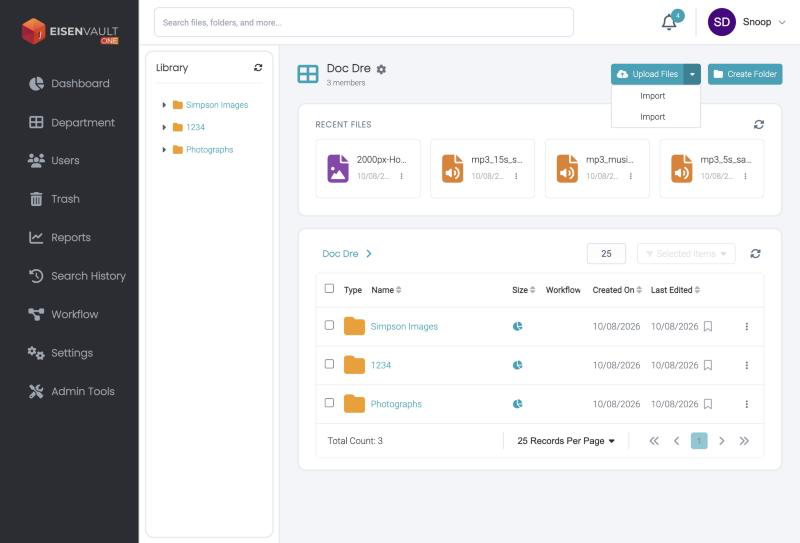Click the EisenVault One logo
This screenshot has width=800, height=543.
click(70, 31)
